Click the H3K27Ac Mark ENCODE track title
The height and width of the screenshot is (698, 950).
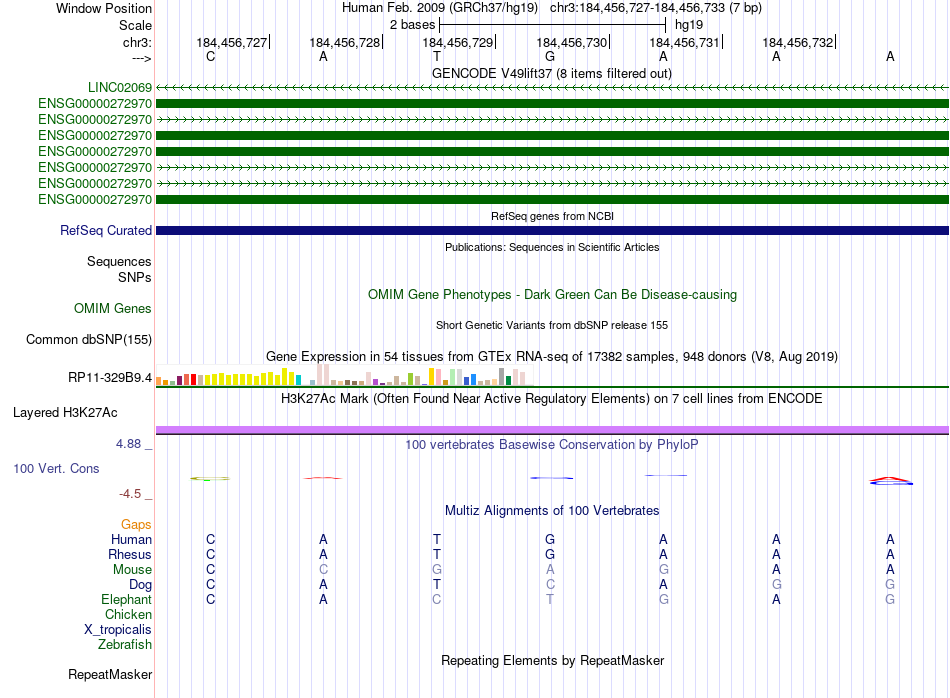click(x=552, y=399)
